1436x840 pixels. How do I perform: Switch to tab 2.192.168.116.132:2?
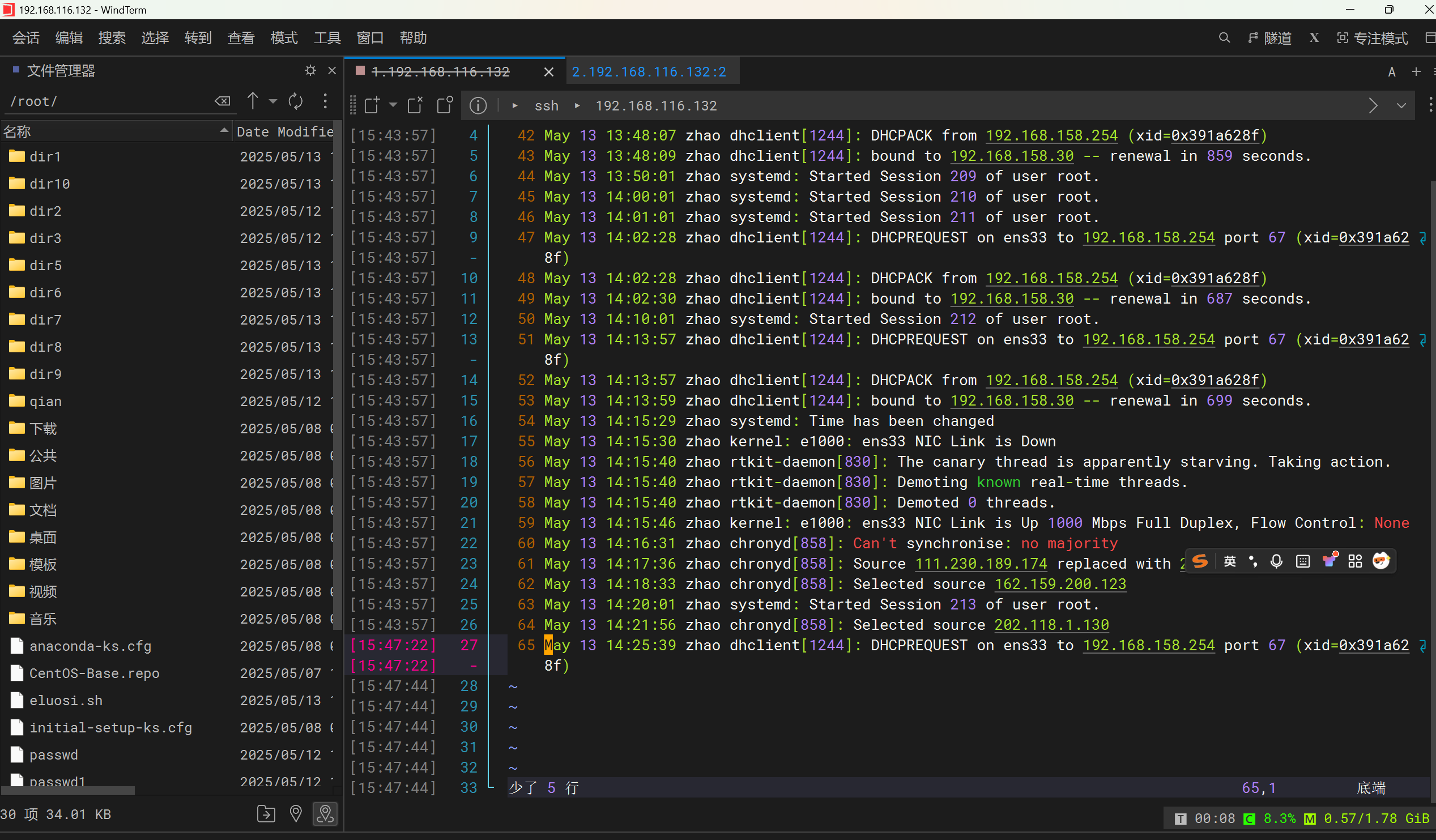[649, 72]
